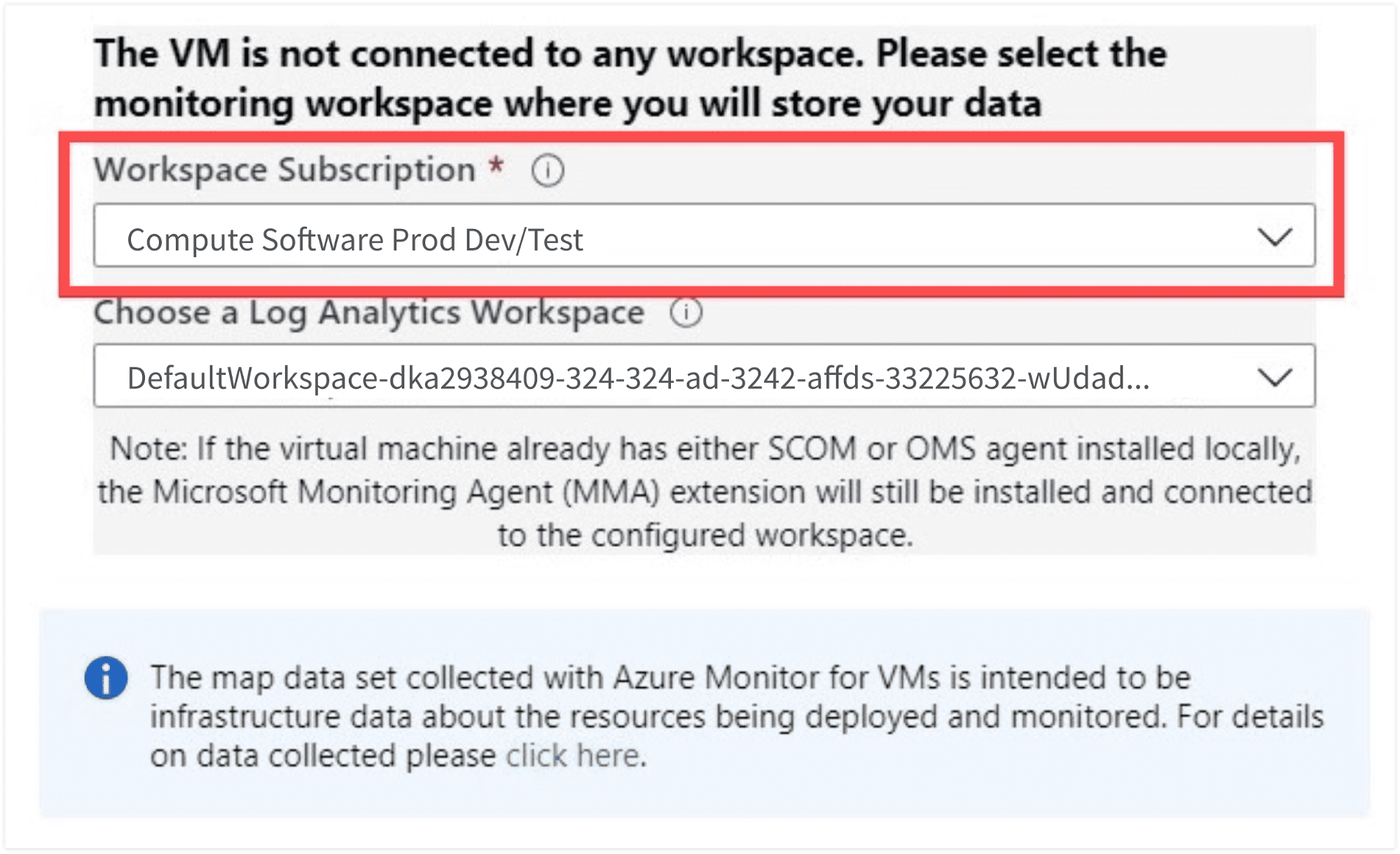Click "on data collected please" text
The width and height of the screenshot is (1400, 854).
[323, 756]
